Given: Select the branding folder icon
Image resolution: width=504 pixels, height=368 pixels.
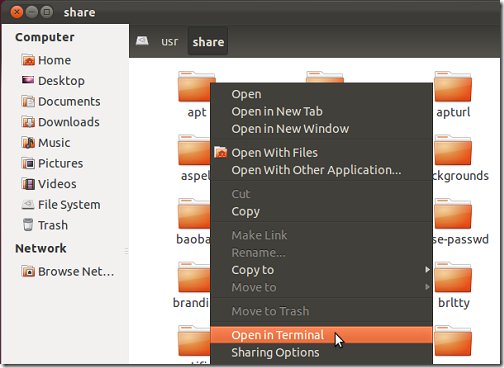Looking at the screenshot, I should coord(194,277).
